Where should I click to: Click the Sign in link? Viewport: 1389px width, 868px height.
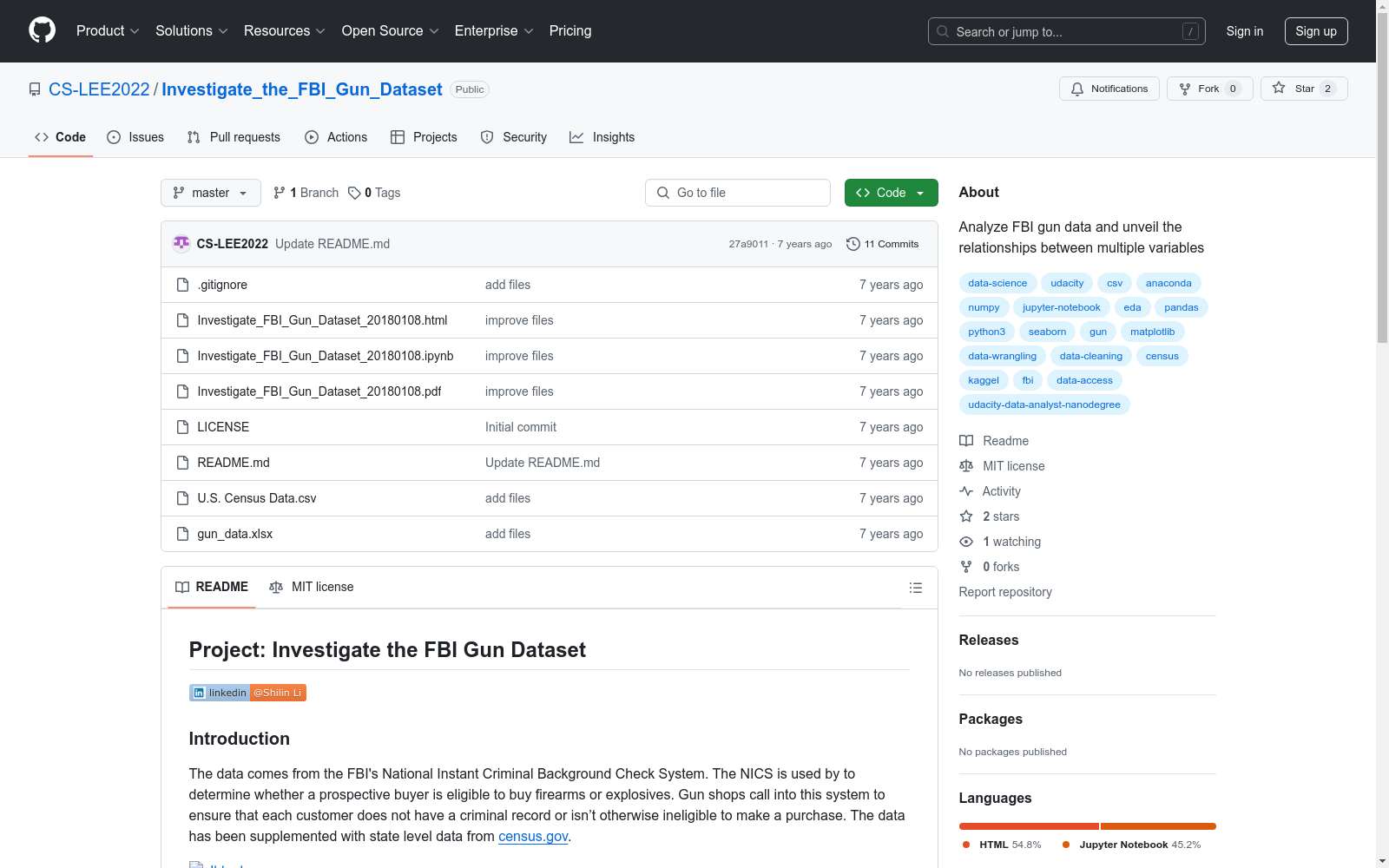tap(1245, 31)
